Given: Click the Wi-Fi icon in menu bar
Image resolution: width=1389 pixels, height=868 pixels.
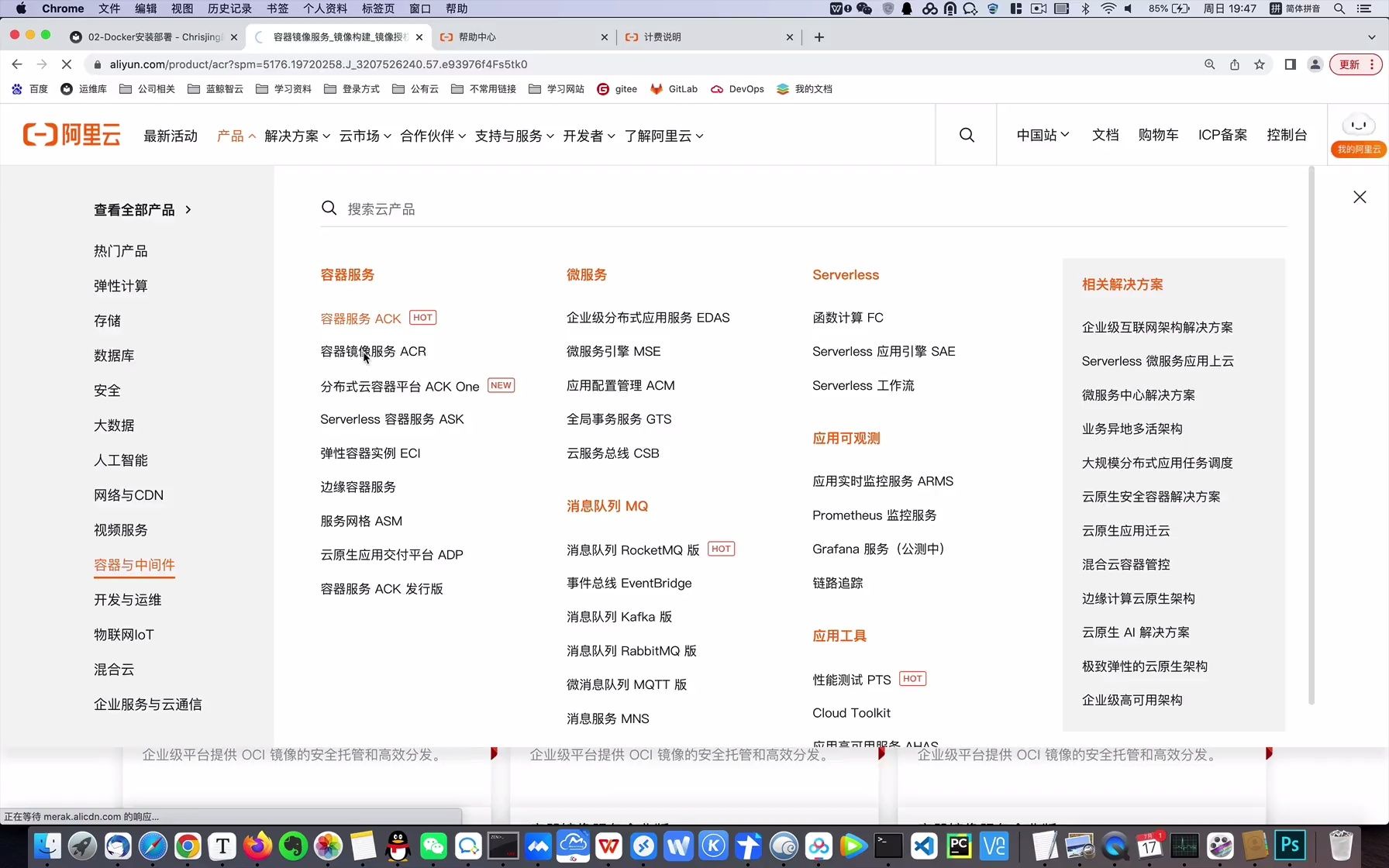Looking at the screenshot, I should pos(1108,9).
